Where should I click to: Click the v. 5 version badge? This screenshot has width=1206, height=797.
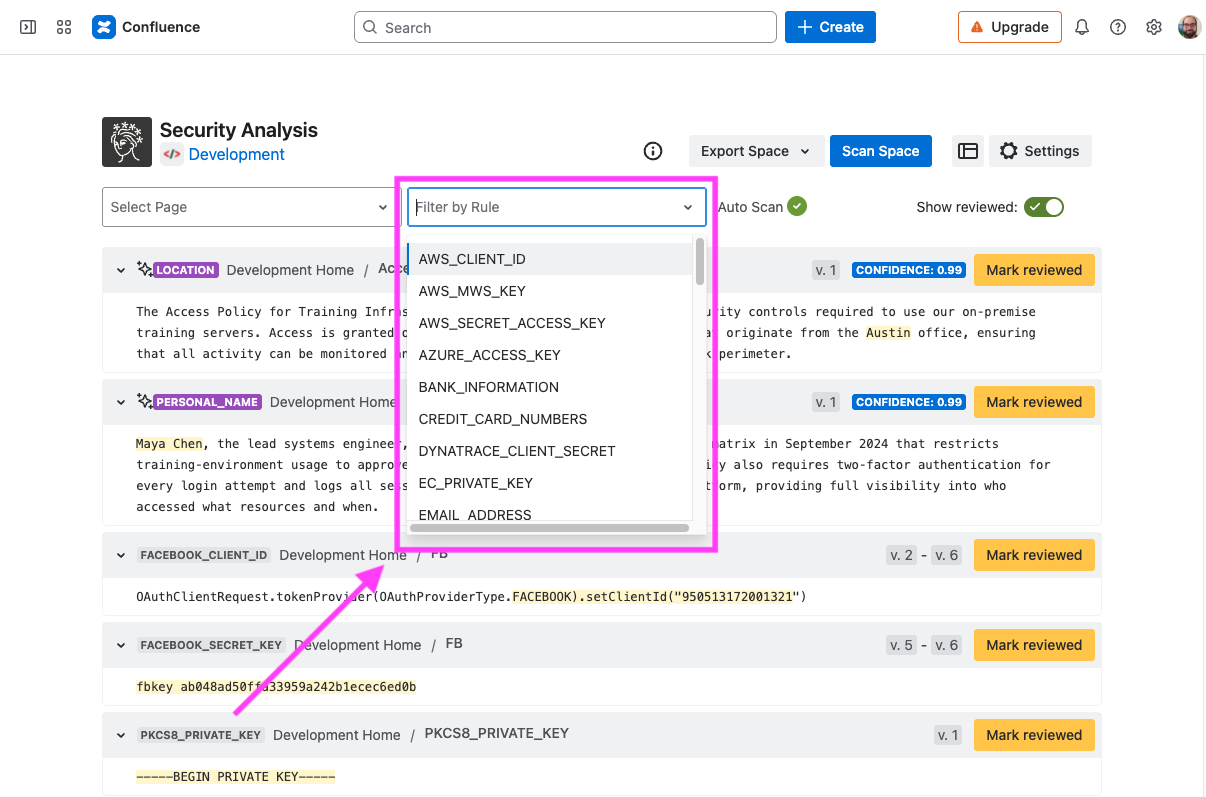901,645
